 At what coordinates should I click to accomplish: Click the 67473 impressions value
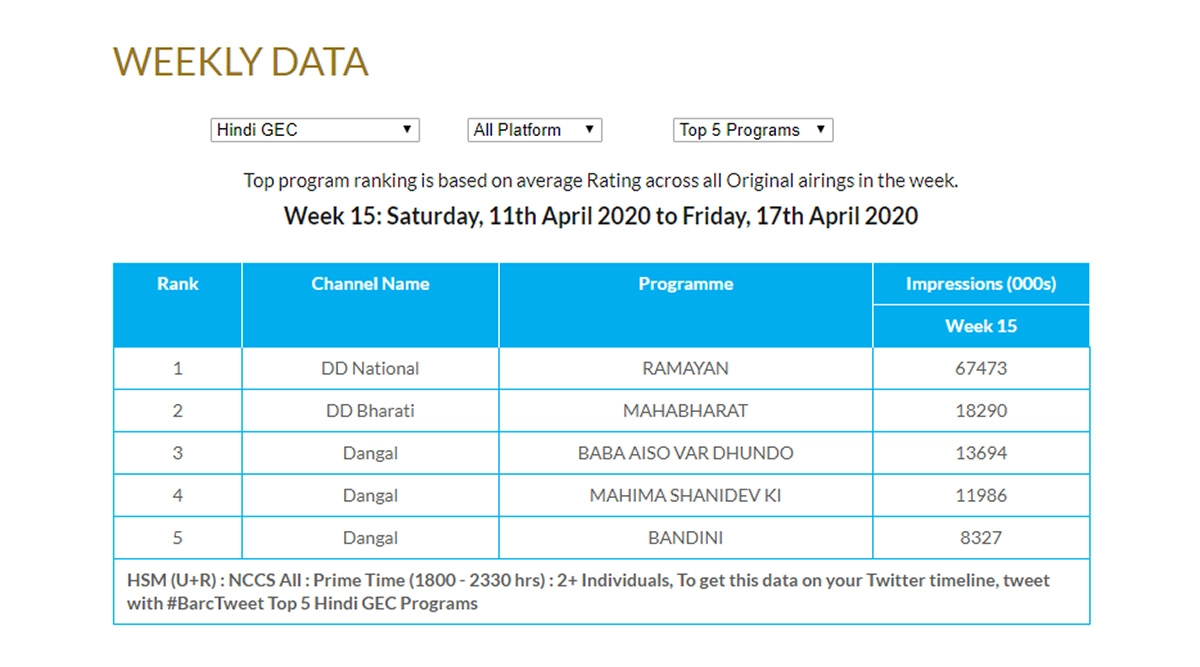981,368
